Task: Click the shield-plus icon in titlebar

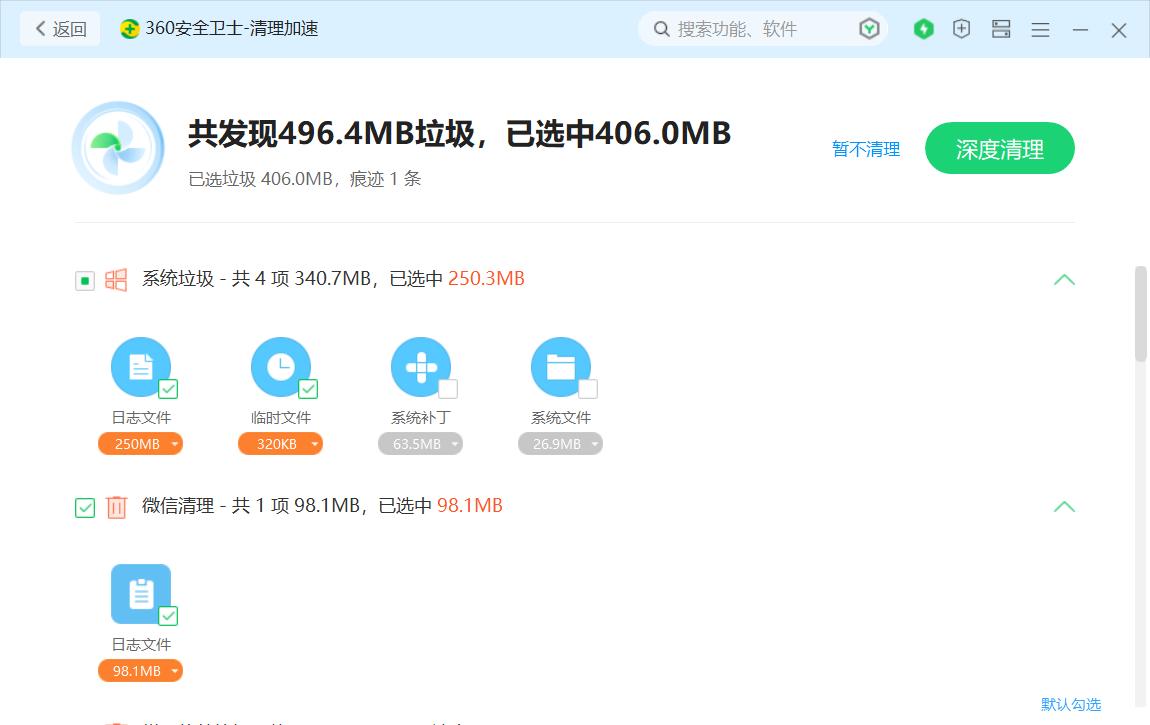Action: tap(961, 29)
